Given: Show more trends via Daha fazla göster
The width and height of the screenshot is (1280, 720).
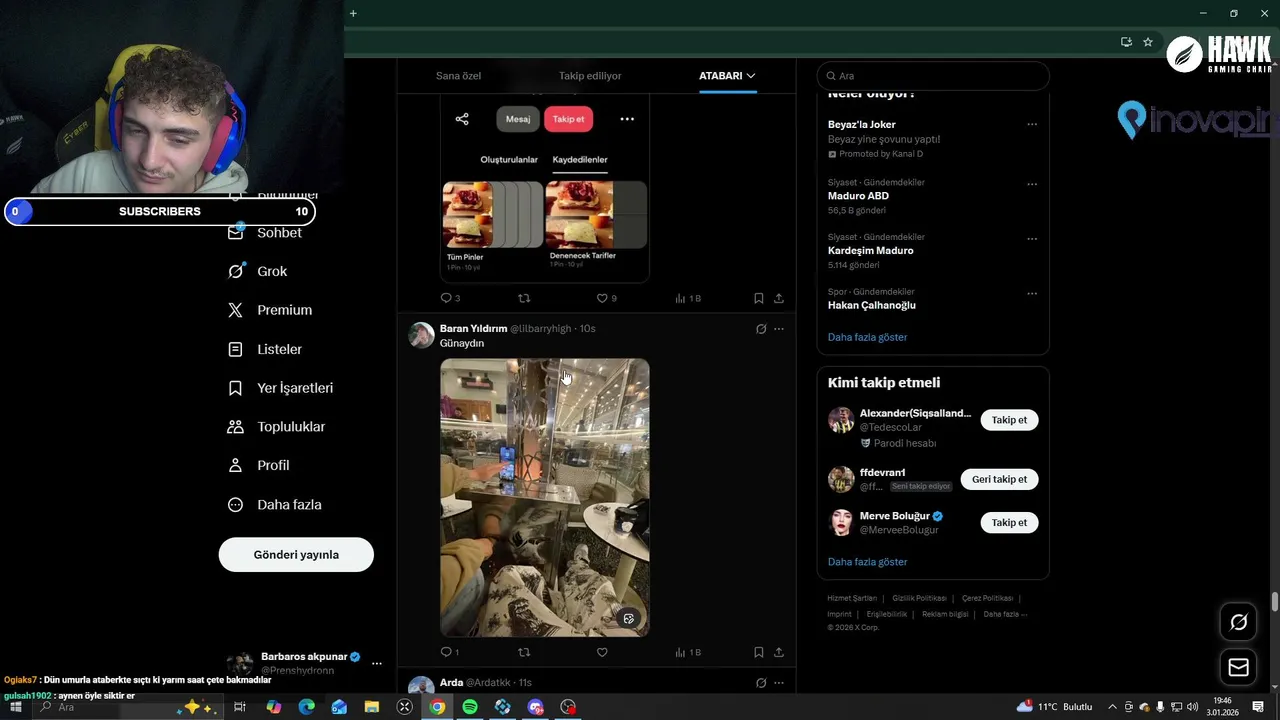Looking at the screenshot, I should [867, 337].
